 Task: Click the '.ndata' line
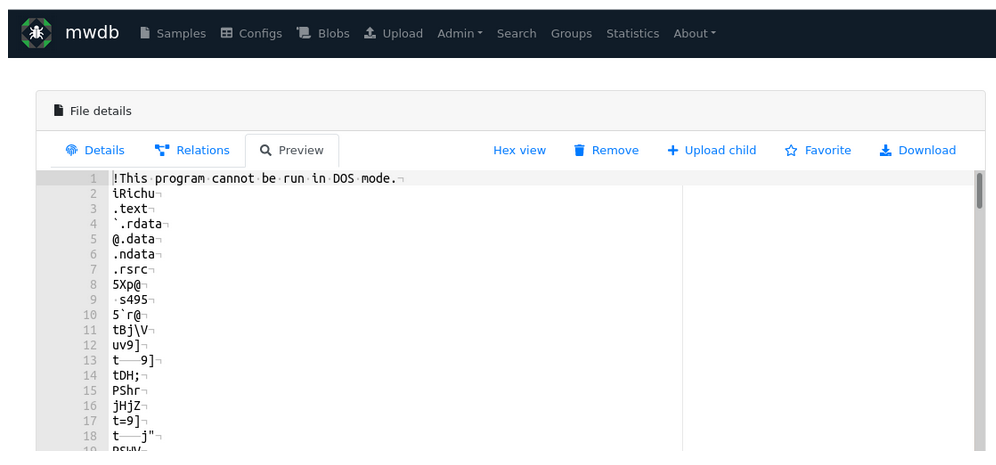point(133,255)
